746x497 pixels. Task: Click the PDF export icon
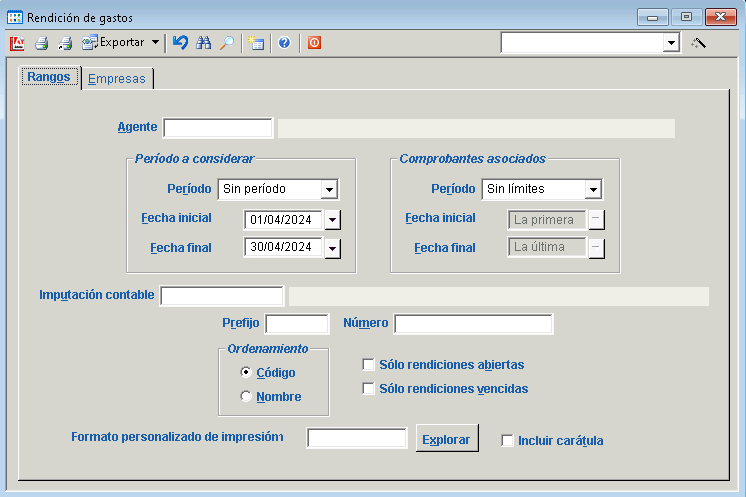click(17, 43)
